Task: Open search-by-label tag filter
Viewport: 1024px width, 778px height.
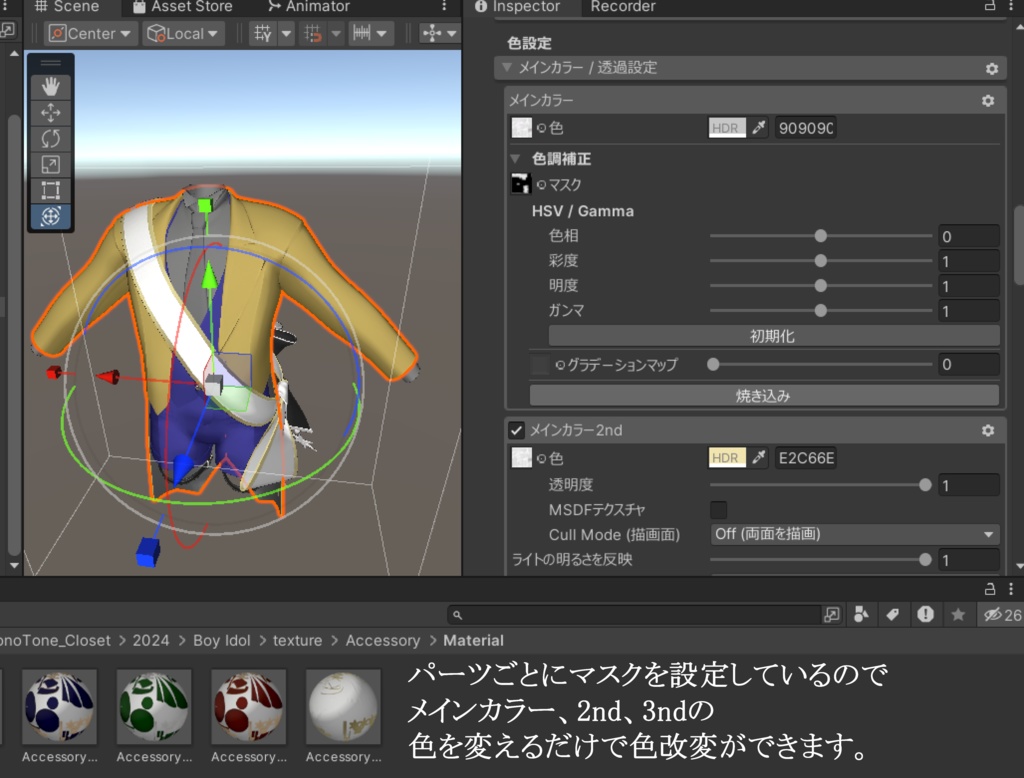Action: (x=893, y=615)
